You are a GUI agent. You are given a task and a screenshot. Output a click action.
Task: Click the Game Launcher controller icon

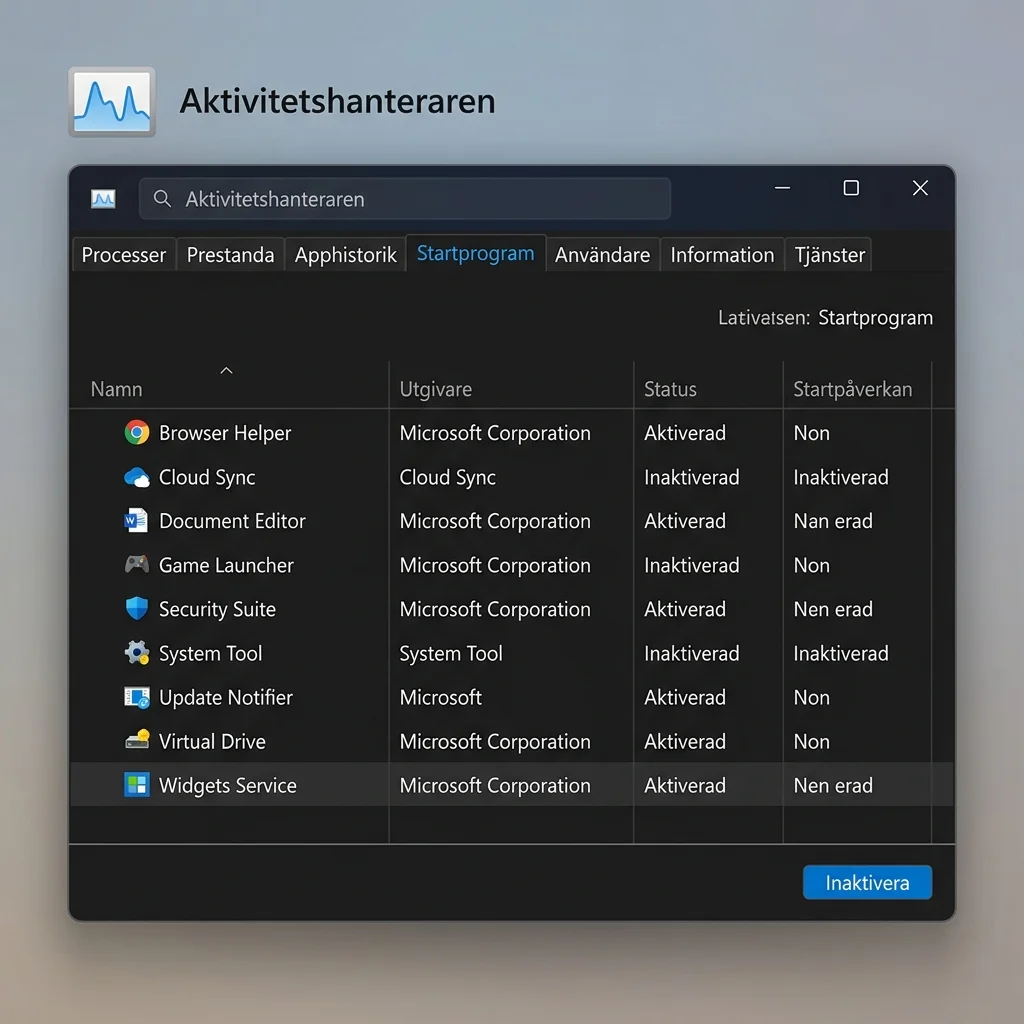(136, 564)
